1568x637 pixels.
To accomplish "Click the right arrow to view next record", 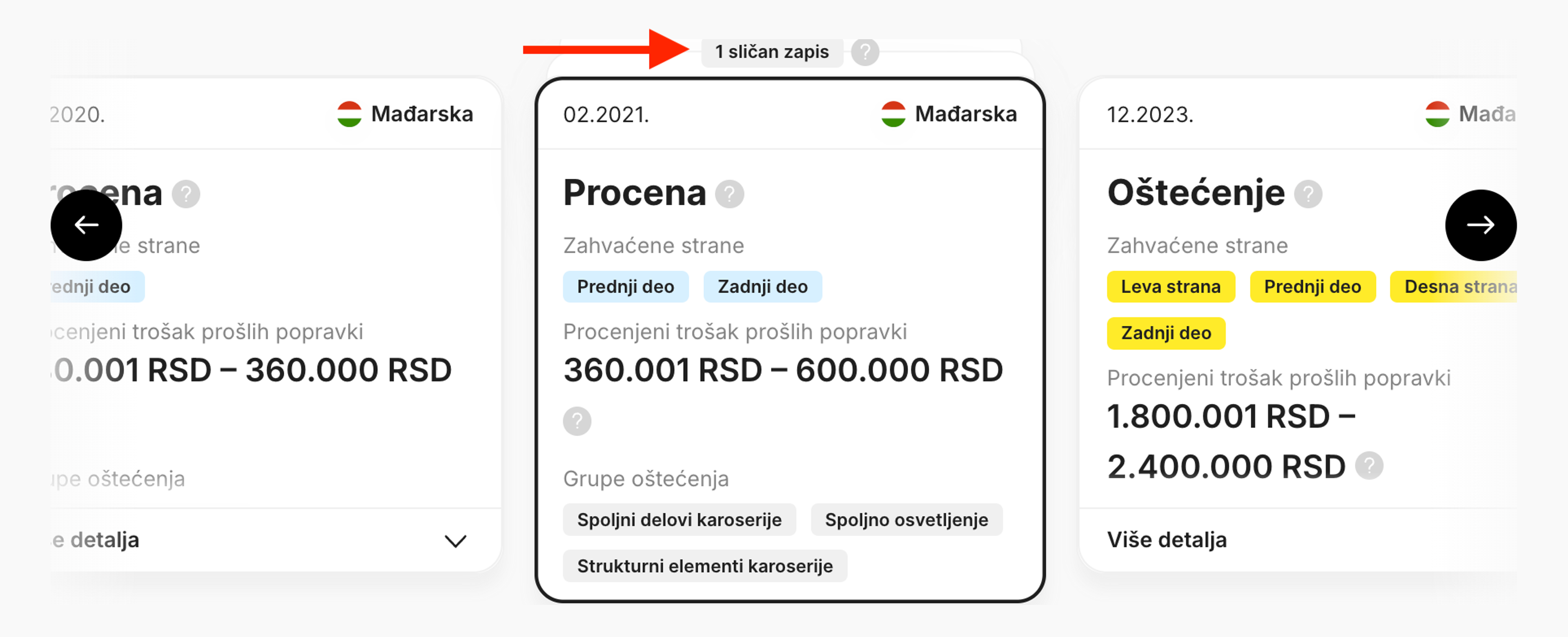I will 1480,224.
